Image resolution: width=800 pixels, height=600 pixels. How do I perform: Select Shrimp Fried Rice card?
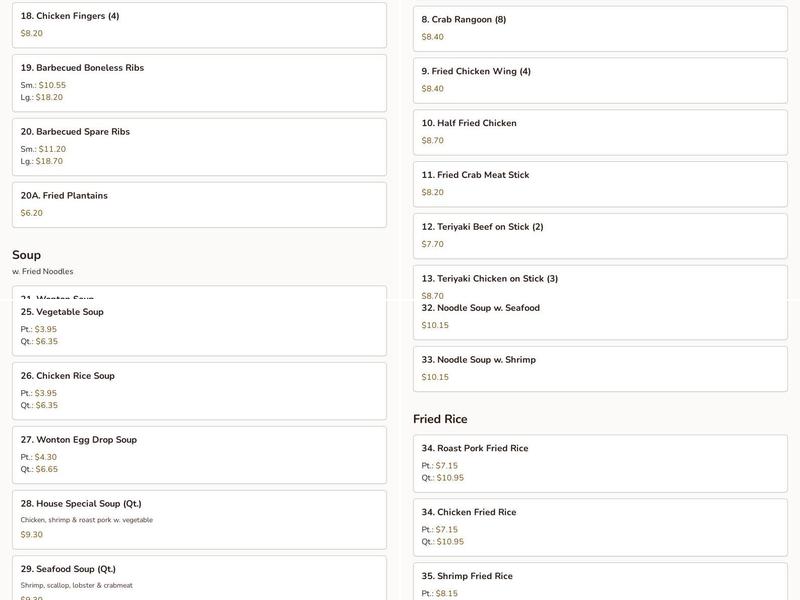pyautogui.click(x=601, y=582)
